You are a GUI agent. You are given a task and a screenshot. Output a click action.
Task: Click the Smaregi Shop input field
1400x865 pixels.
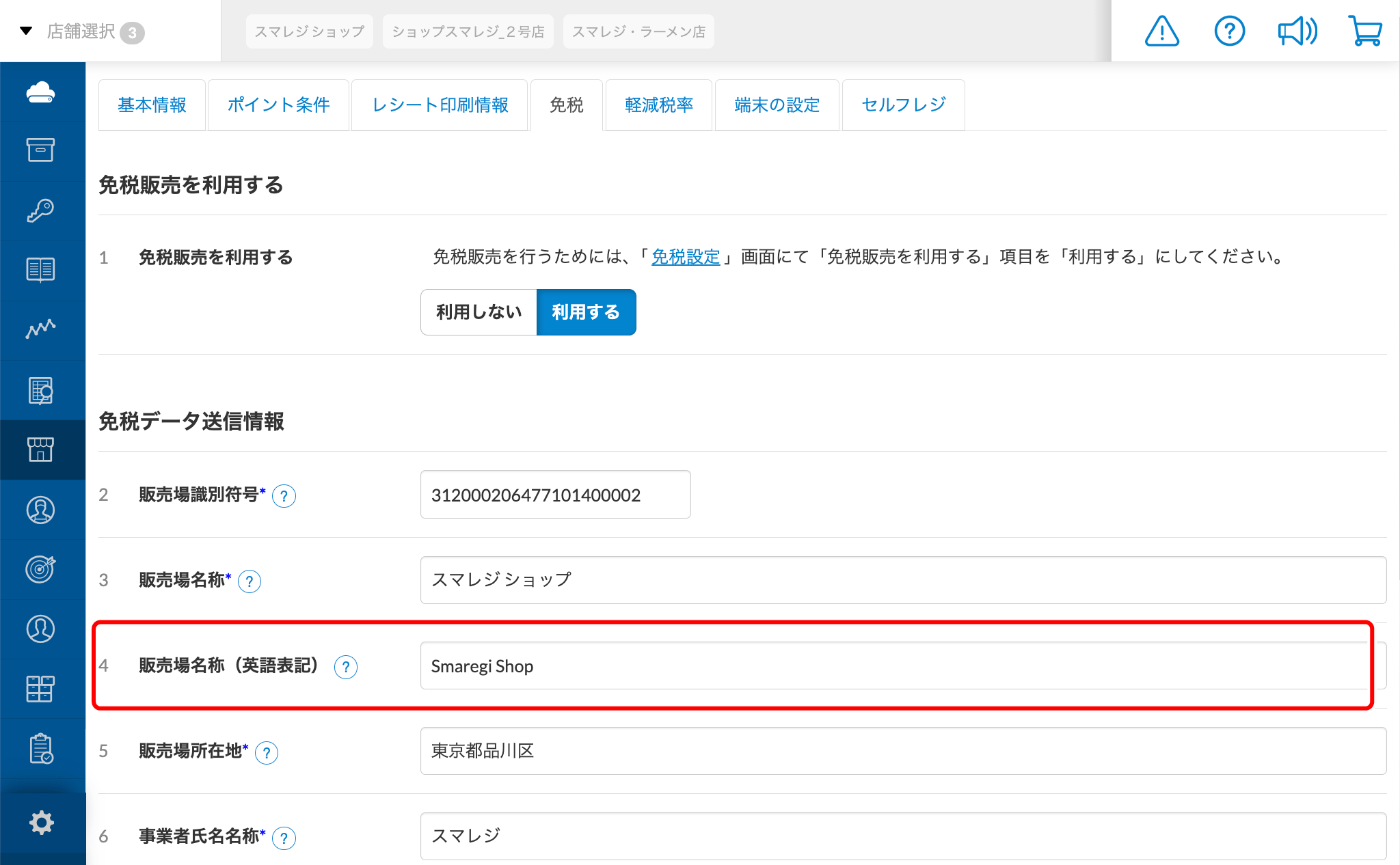(903, 665)
